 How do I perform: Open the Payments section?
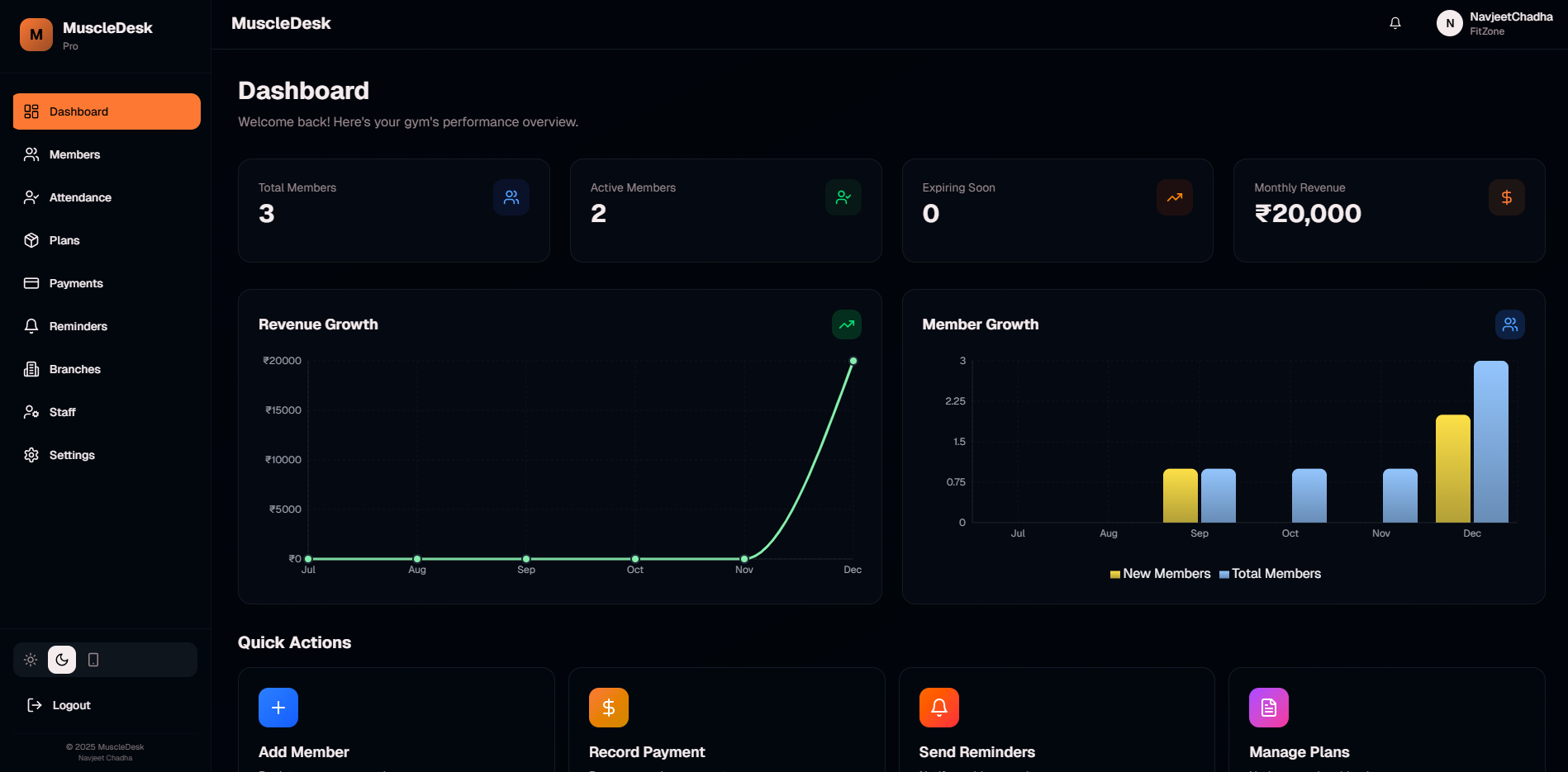click(x=75, y=282)
